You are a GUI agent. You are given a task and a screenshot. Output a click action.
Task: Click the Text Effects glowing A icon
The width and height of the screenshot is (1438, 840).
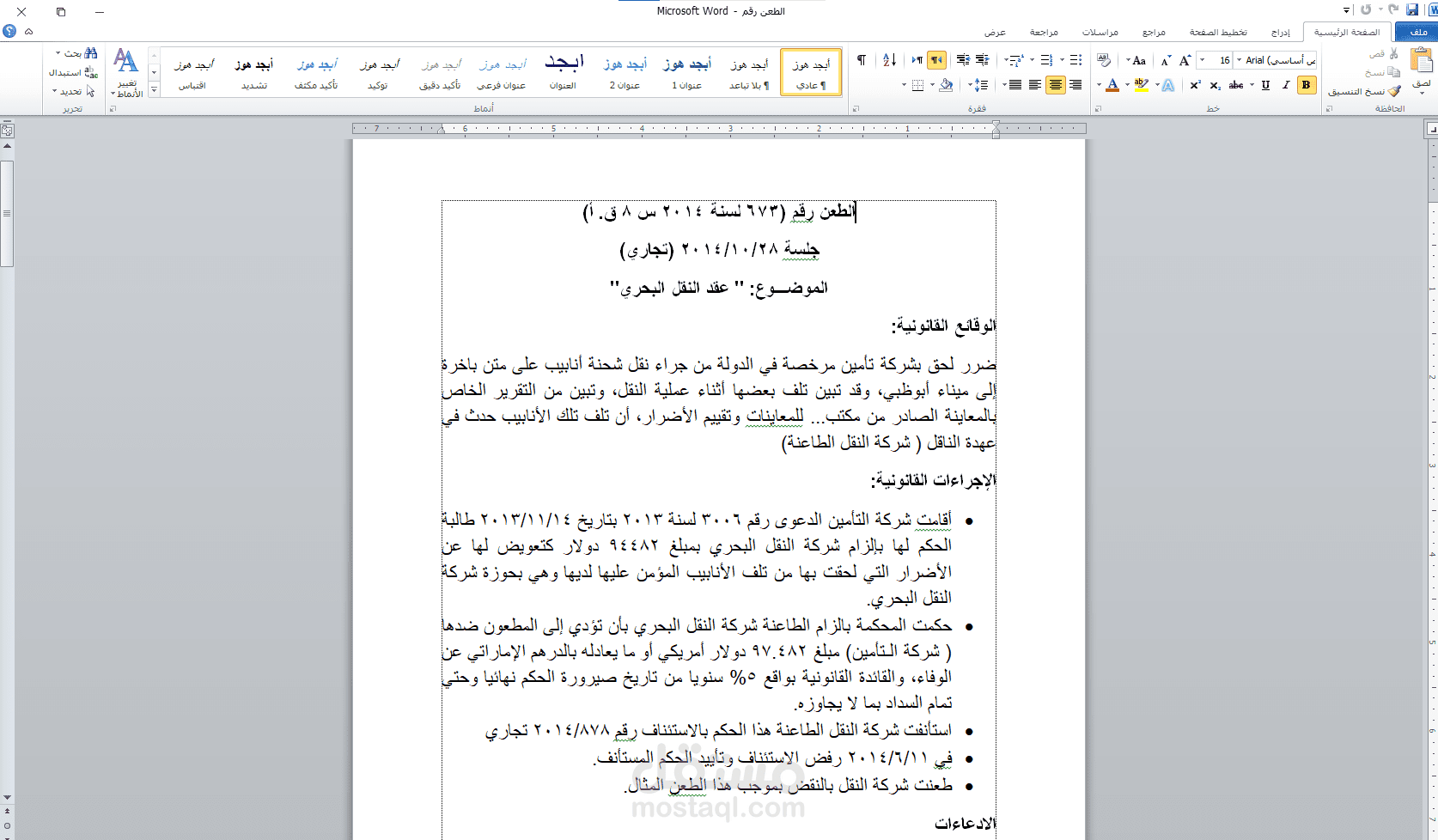tap(1167, 85)
